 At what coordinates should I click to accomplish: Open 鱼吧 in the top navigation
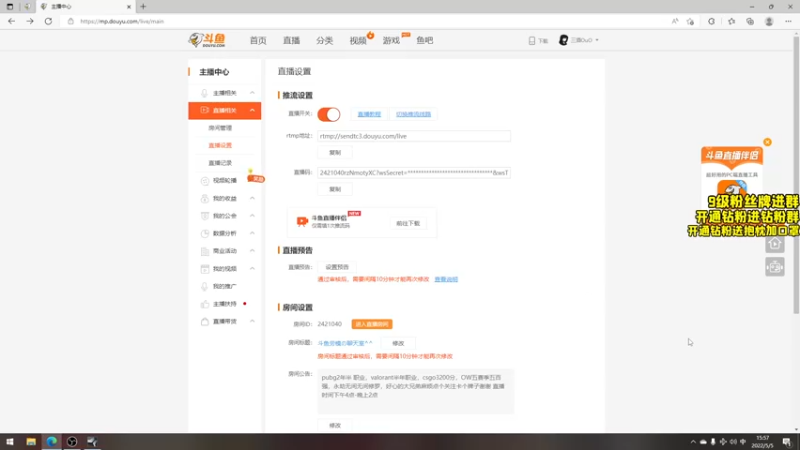click(424, 40)
